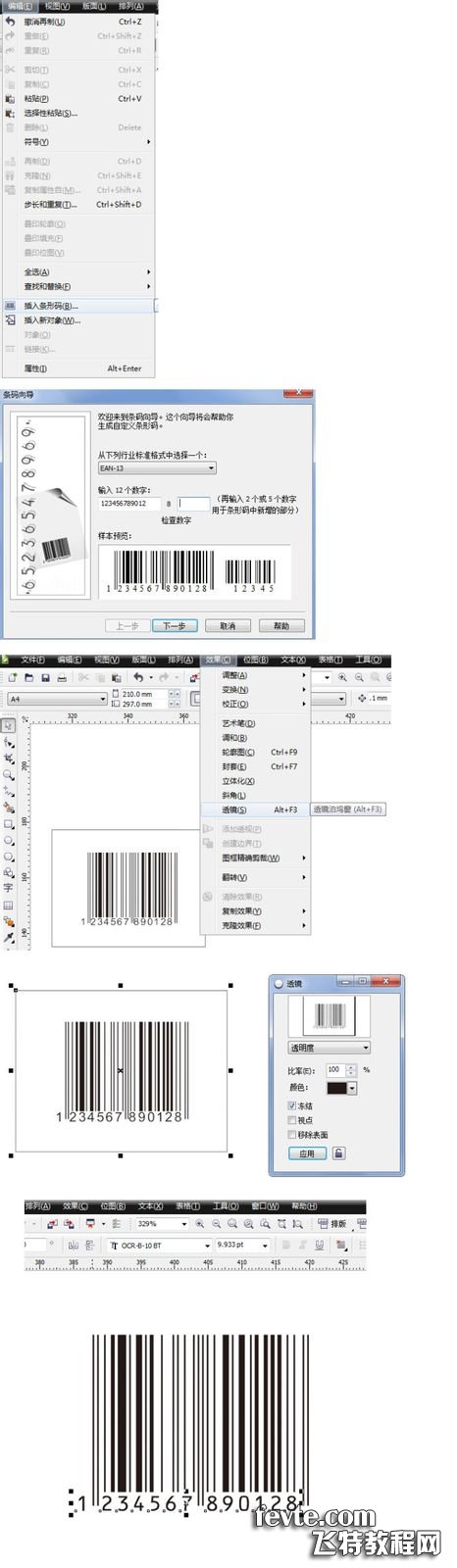457x1568 pixels.
Task: Click 帮助 in barcode wizard
Action: [281, 625]
